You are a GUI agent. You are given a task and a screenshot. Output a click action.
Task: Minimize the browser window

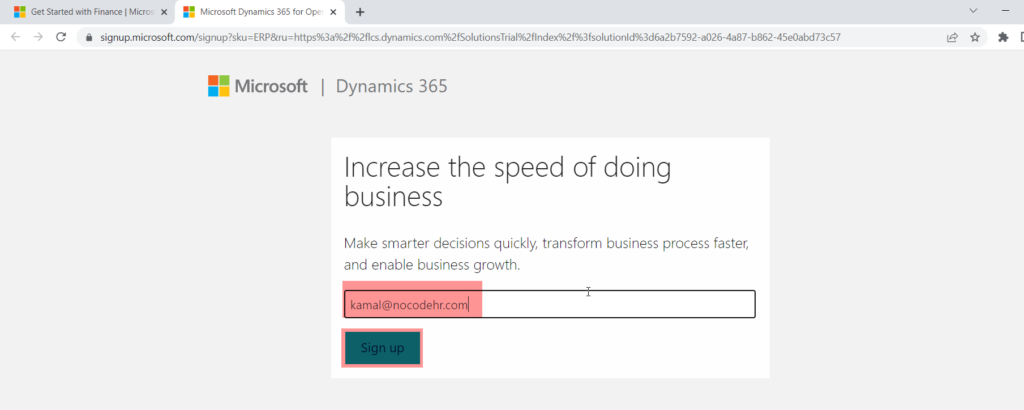1006,11
